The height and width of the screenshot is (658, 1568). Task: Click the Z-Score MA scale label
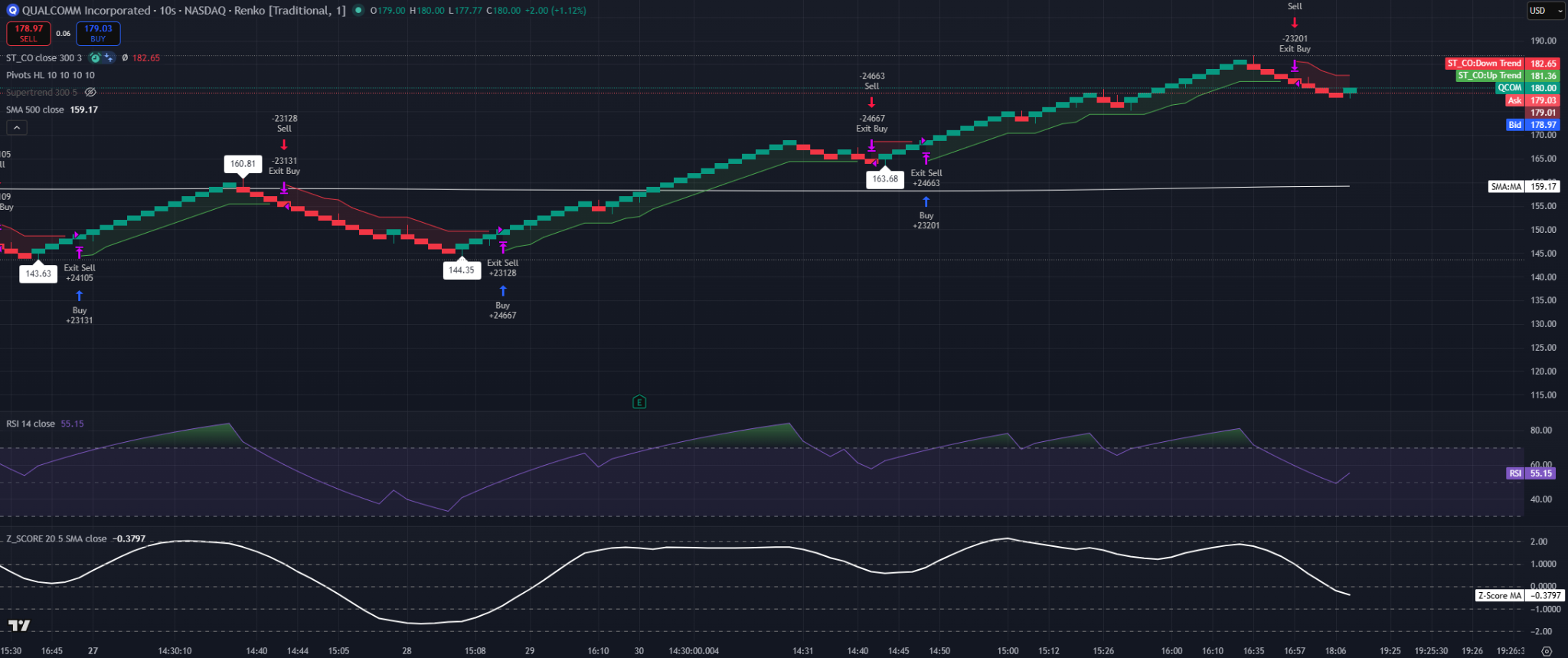click(1520, 595)
